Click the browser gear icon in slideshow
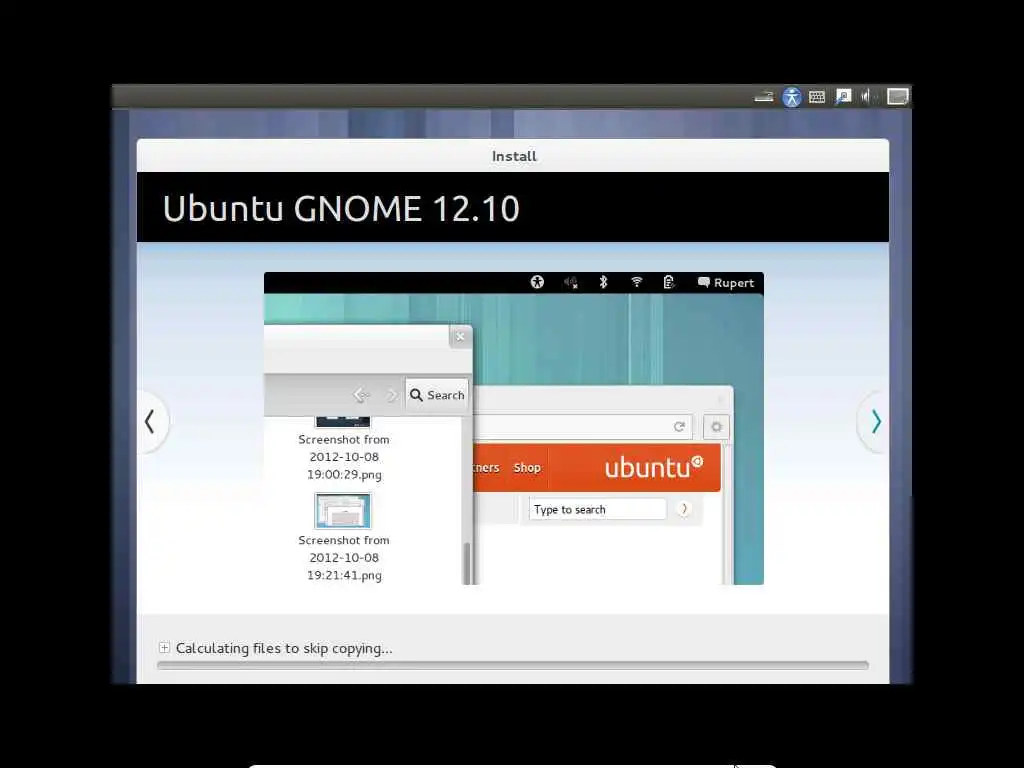This screenshot has width=1024, height=768. [x=716, y=427]
